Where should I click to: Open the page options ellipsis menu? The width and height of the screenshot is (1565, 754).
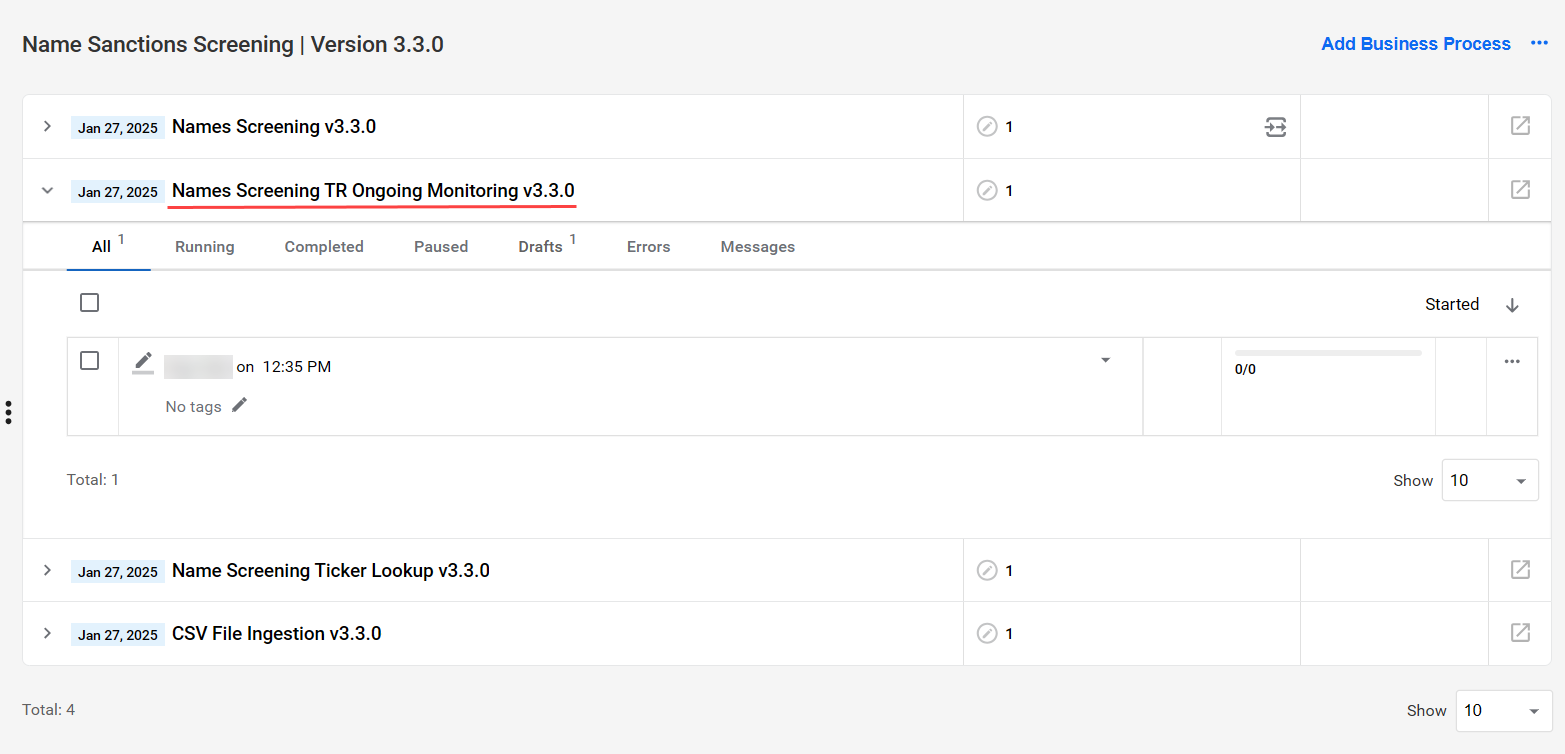(1540, 44)
